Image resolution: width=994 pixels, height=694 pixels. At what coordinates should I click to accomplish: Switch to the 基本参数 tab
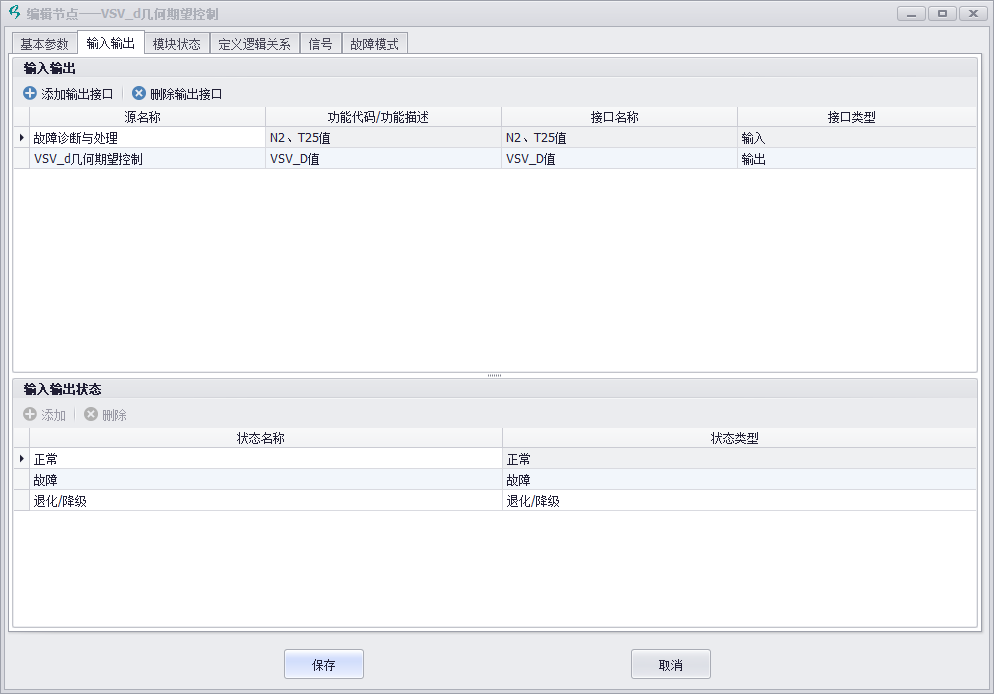coord(44,44)
